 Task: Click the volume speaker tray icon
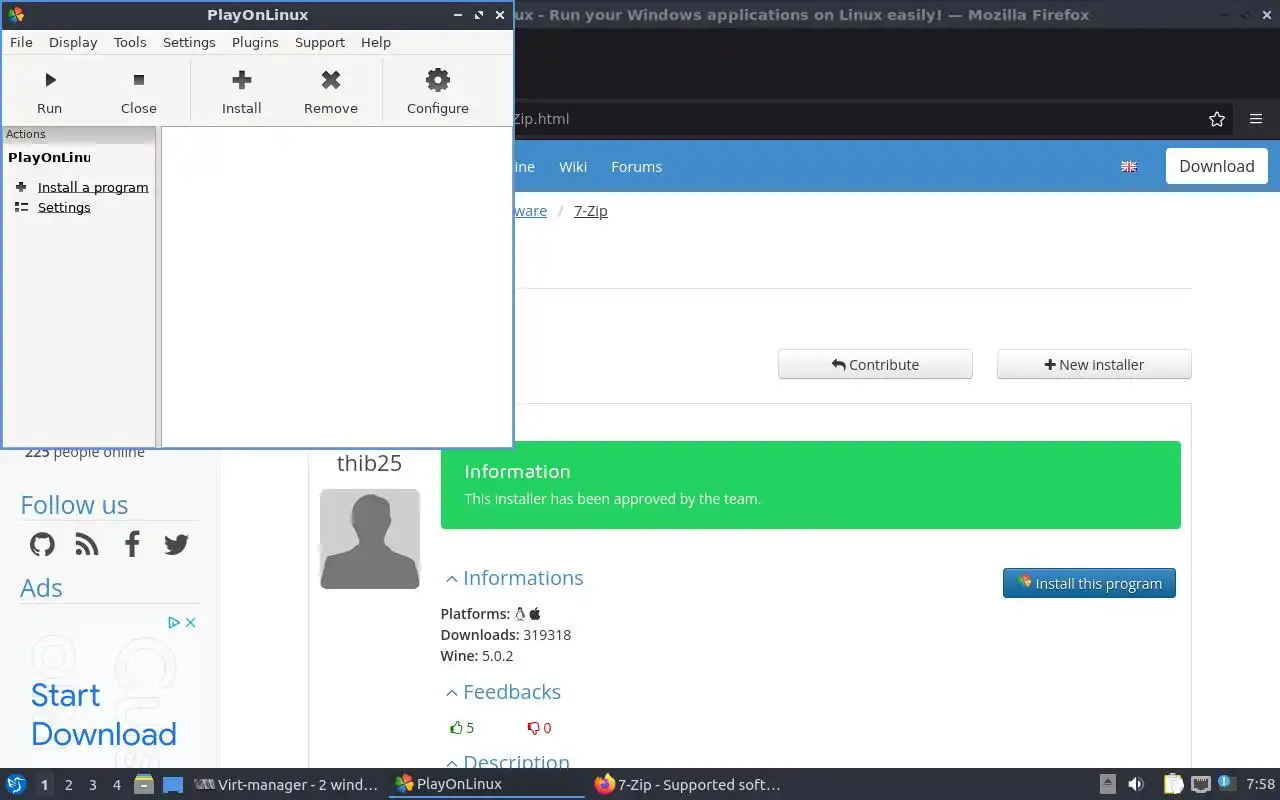1136,785
